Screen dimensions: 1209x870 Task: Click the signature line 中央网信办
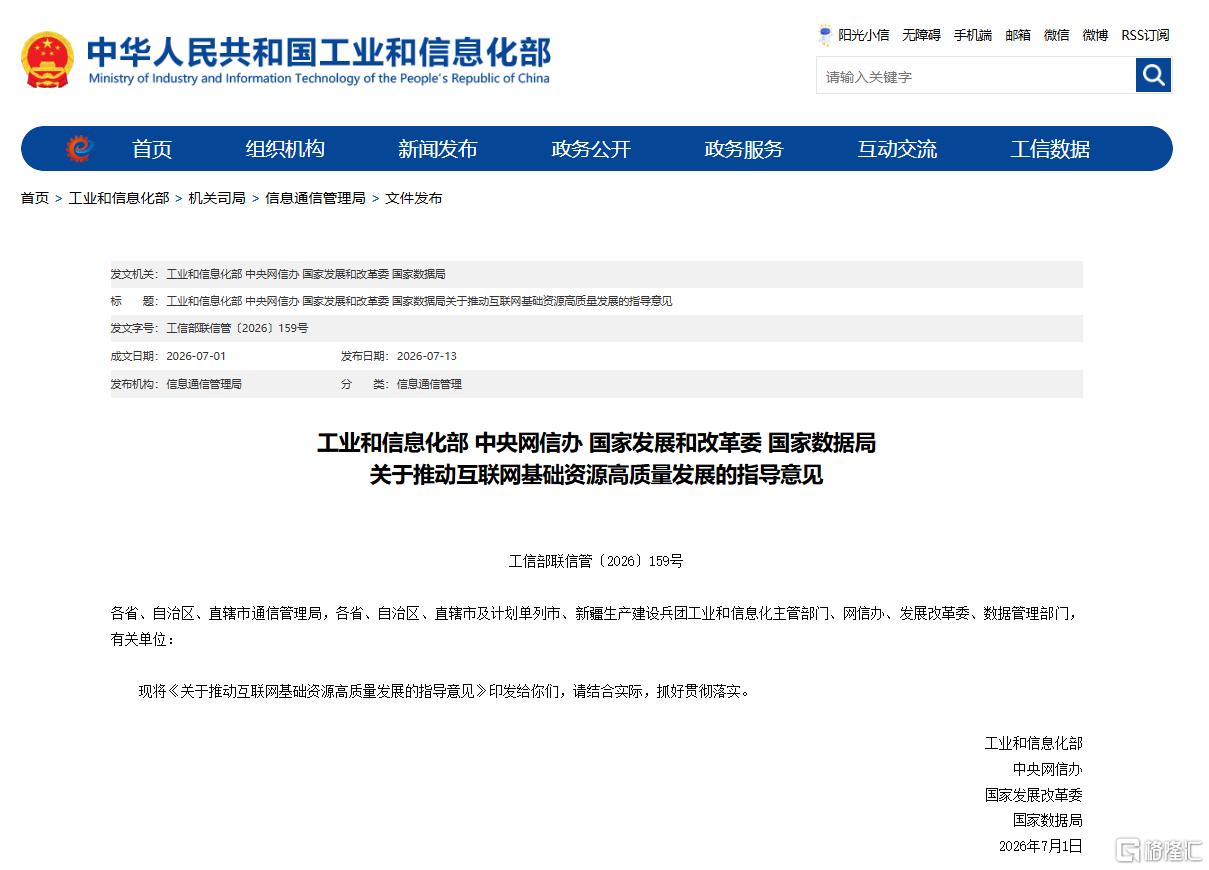pos(1048,769)
